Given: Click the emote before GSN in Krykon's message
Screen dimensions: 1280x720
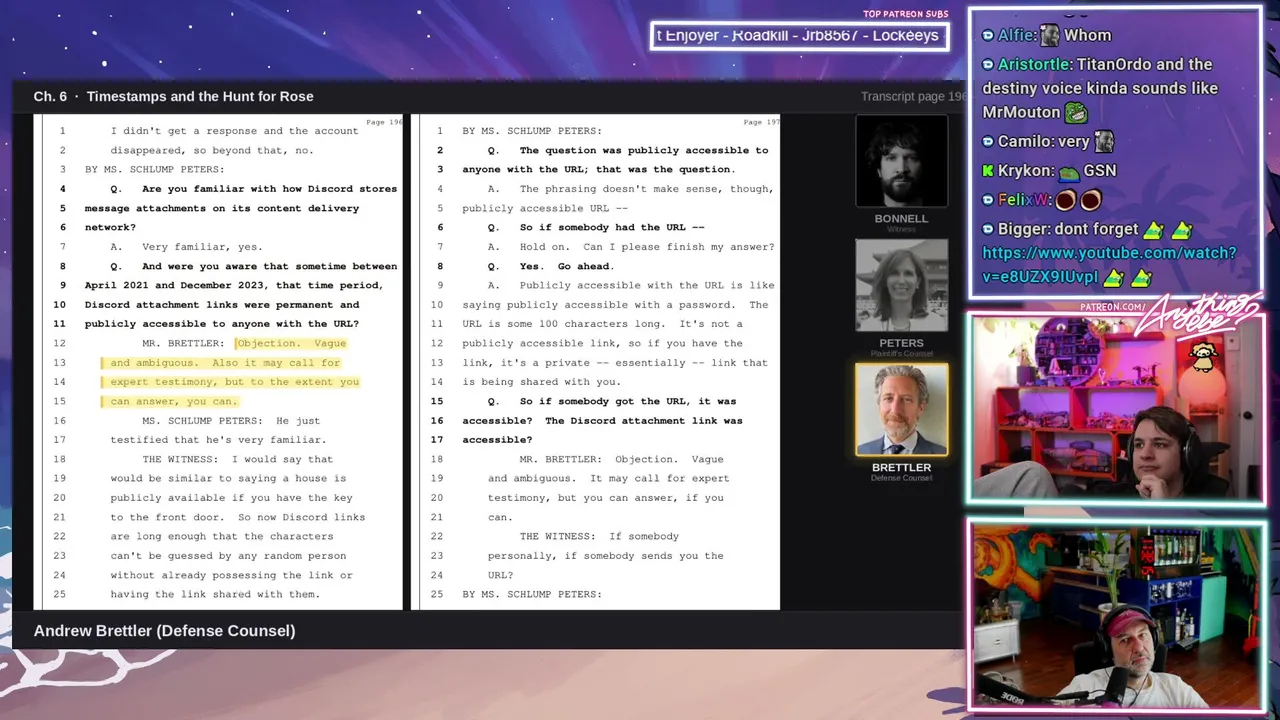Looking at the screenshot, I should pos(1069,172).
